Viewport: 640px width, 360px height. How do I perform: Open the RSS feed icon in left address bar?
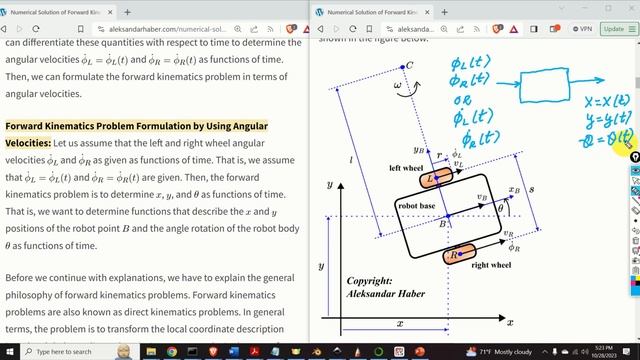click(x=270, y=29)
